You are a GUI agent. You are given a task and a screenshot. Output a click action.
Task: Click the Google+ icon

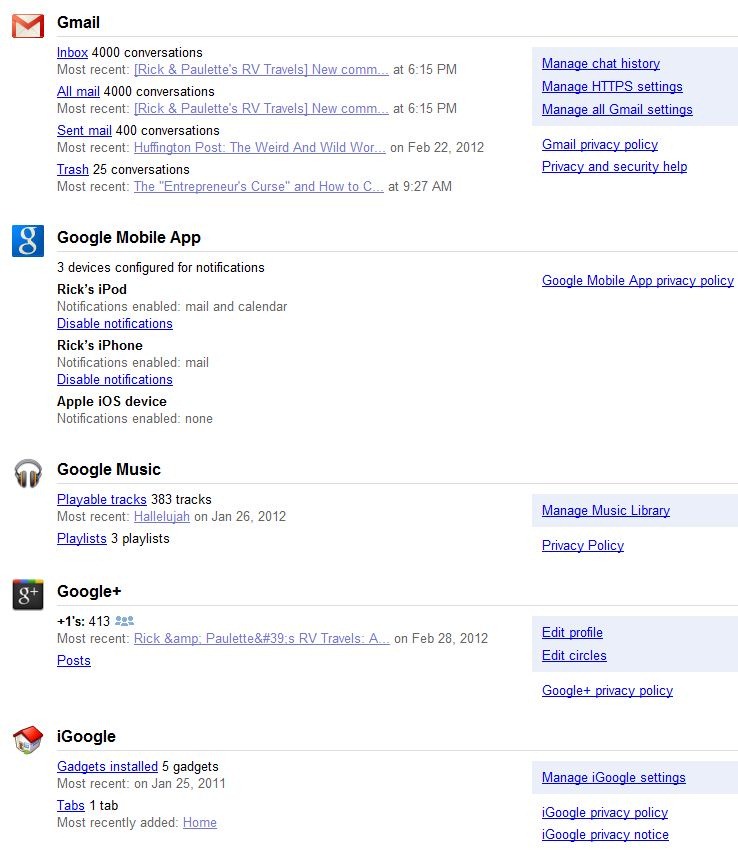click(x=28, y=595)
